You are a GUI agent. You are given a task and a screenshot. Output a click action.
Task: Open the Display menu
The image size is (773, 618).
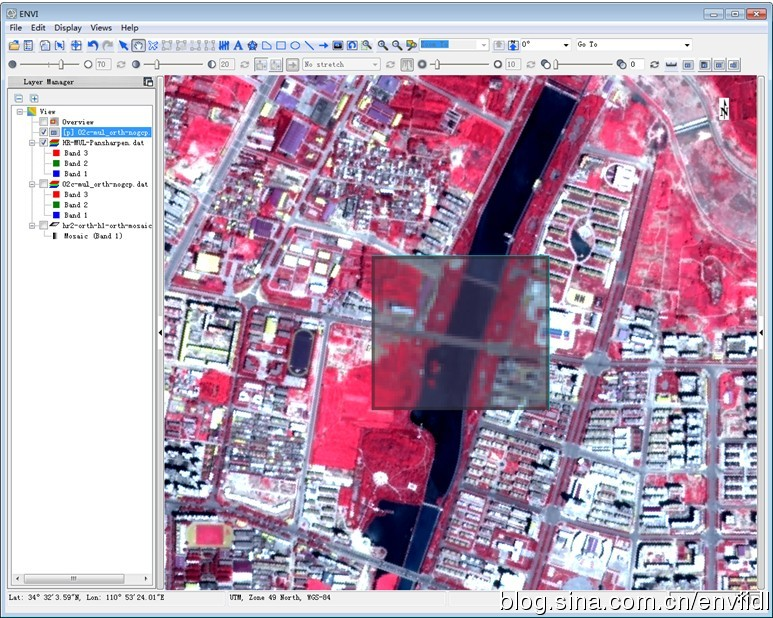click(68, 28)
